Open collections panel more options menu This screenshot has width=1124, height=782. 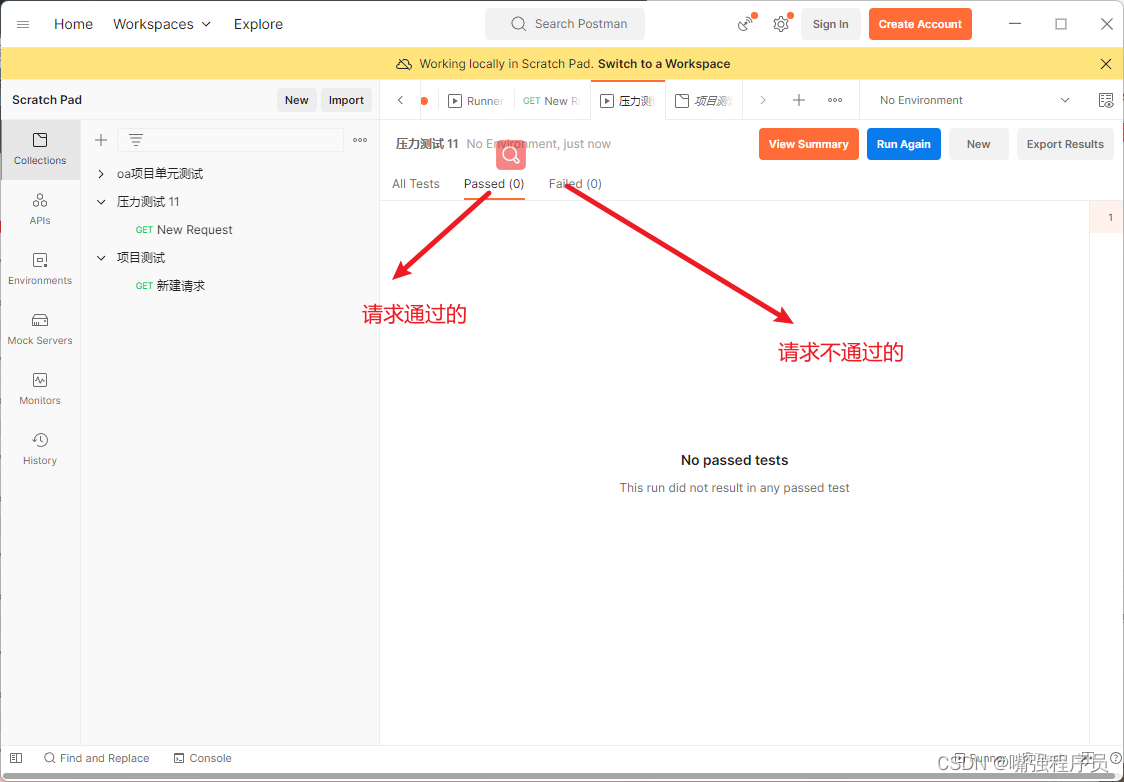[360, 140]
